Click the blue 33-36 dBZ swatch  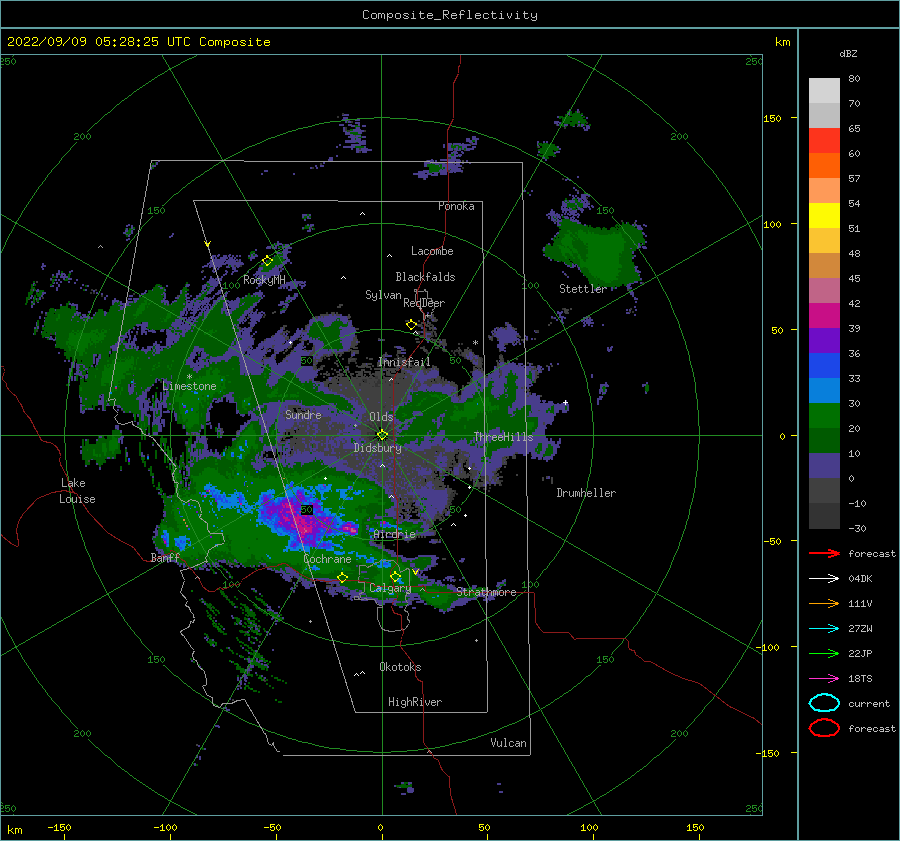[x=824, y=366]
